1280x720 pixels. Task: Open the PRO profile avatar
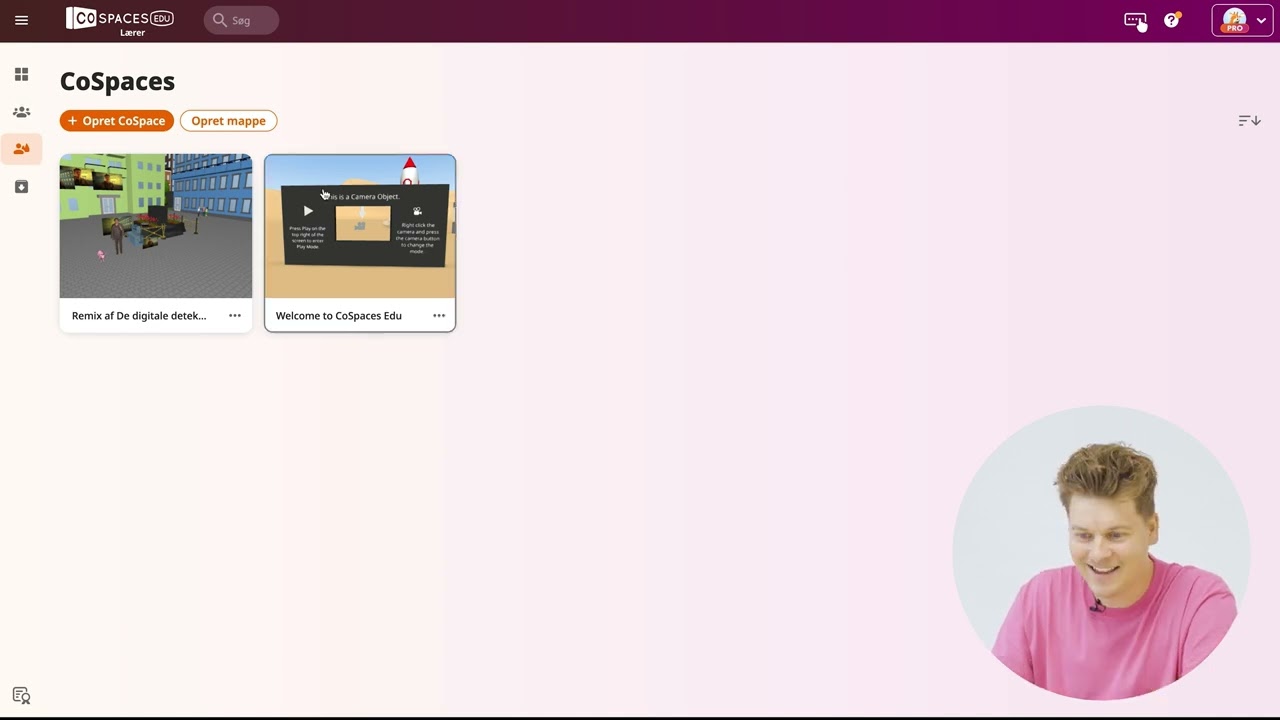click(x=1234, y=20)
